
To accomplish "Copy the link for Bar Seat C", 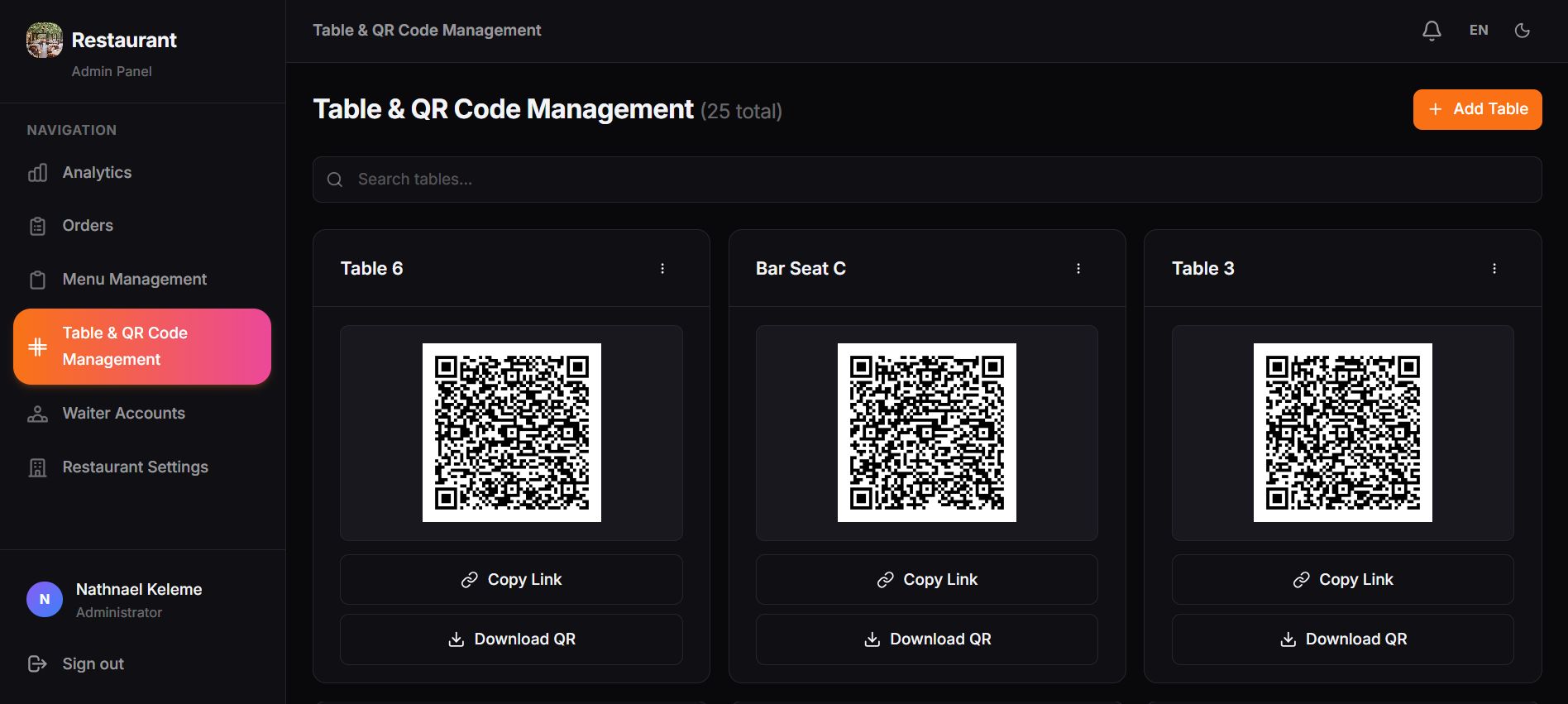I will coord(927,579).
